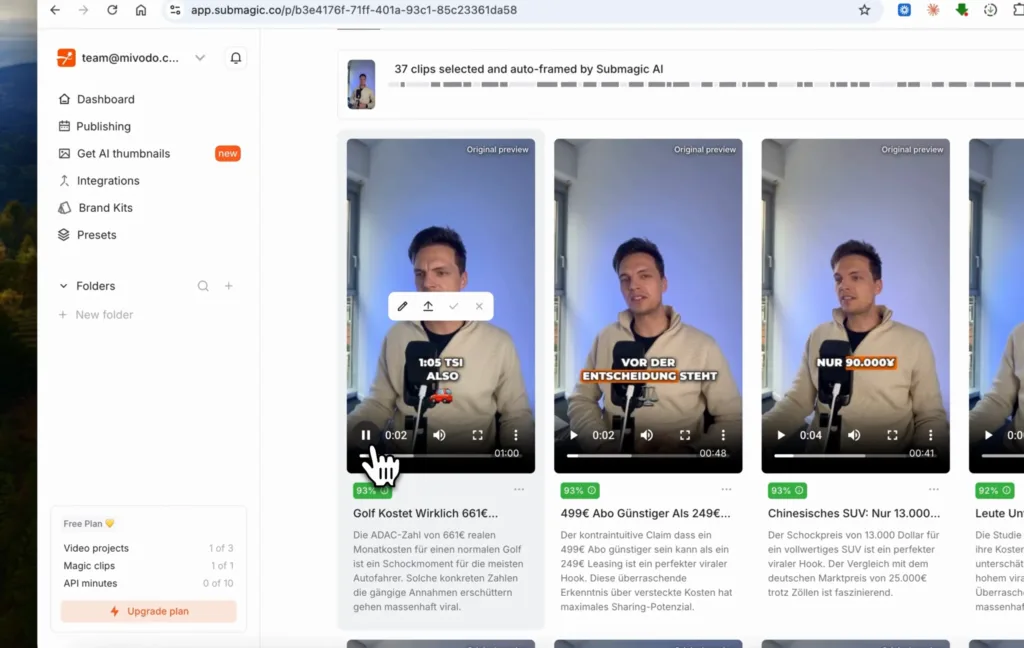Screen dimensions: 1024x648
Task: Approve the Golf clip with checkmark icon
Action: point(453,306)
